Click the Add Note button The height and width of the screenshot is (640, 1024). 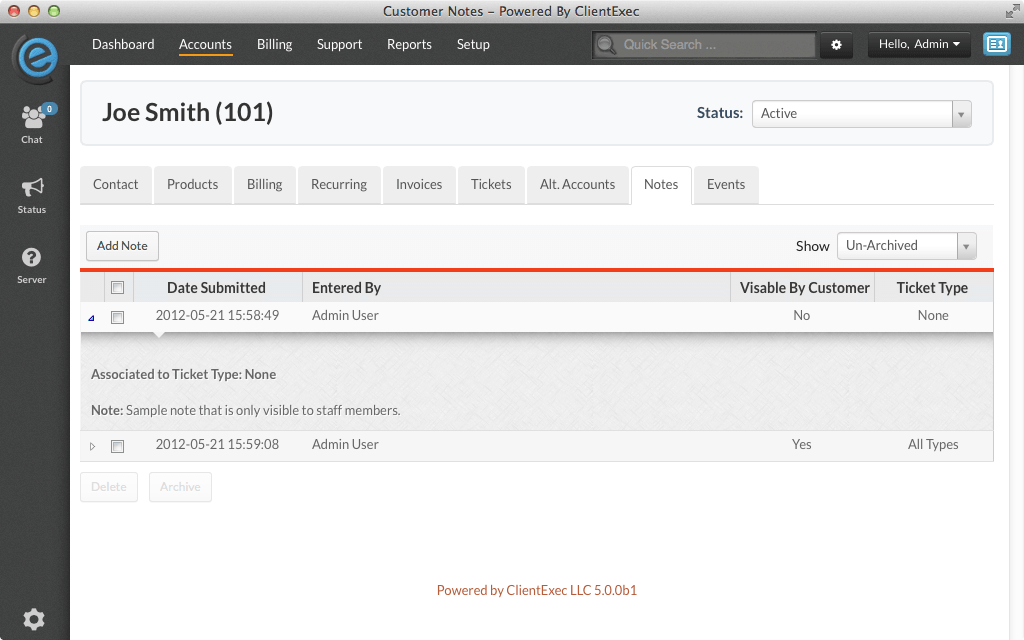point(122,246)
